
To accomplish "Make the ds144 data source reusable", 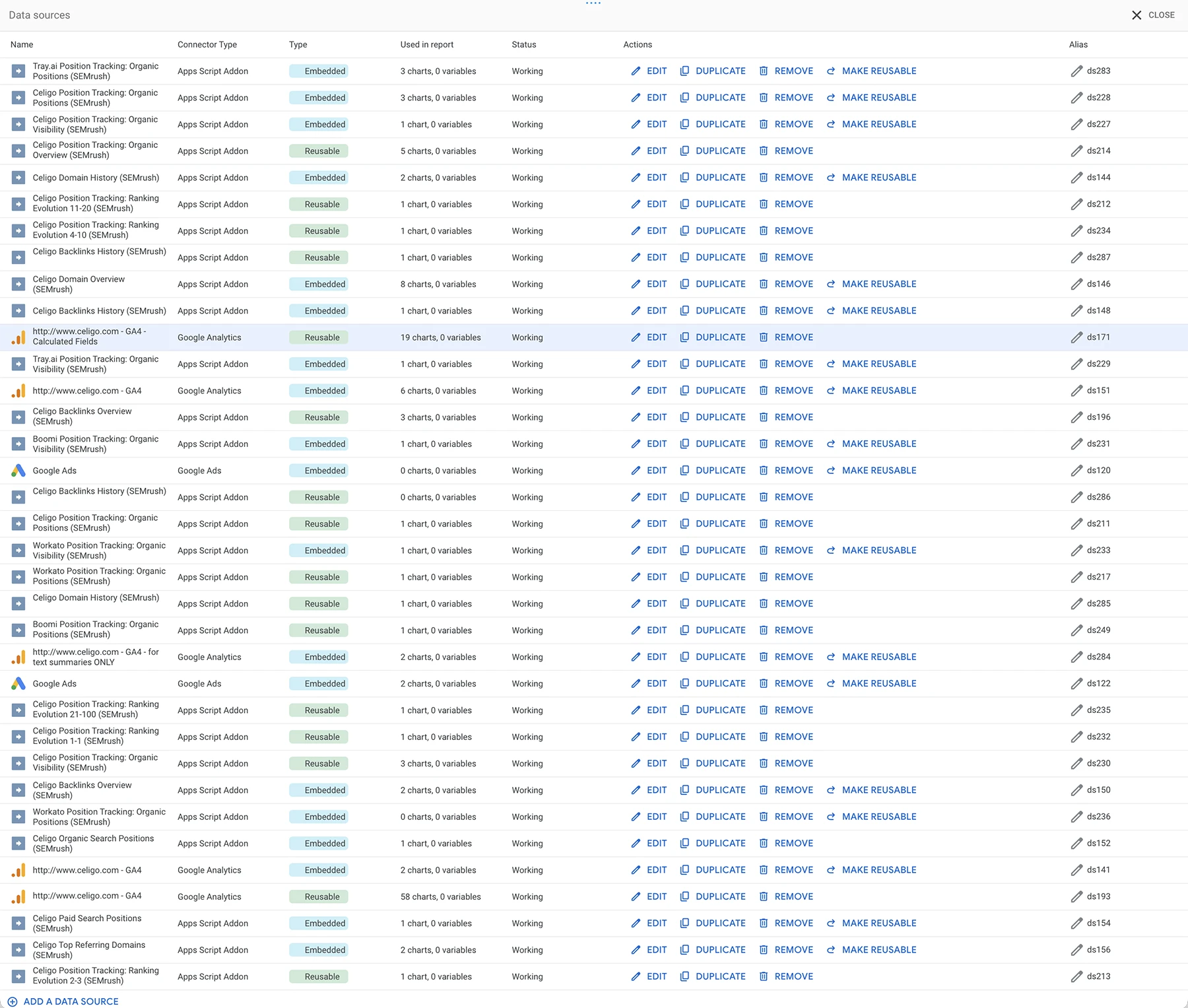I will [x=871, y=178].
